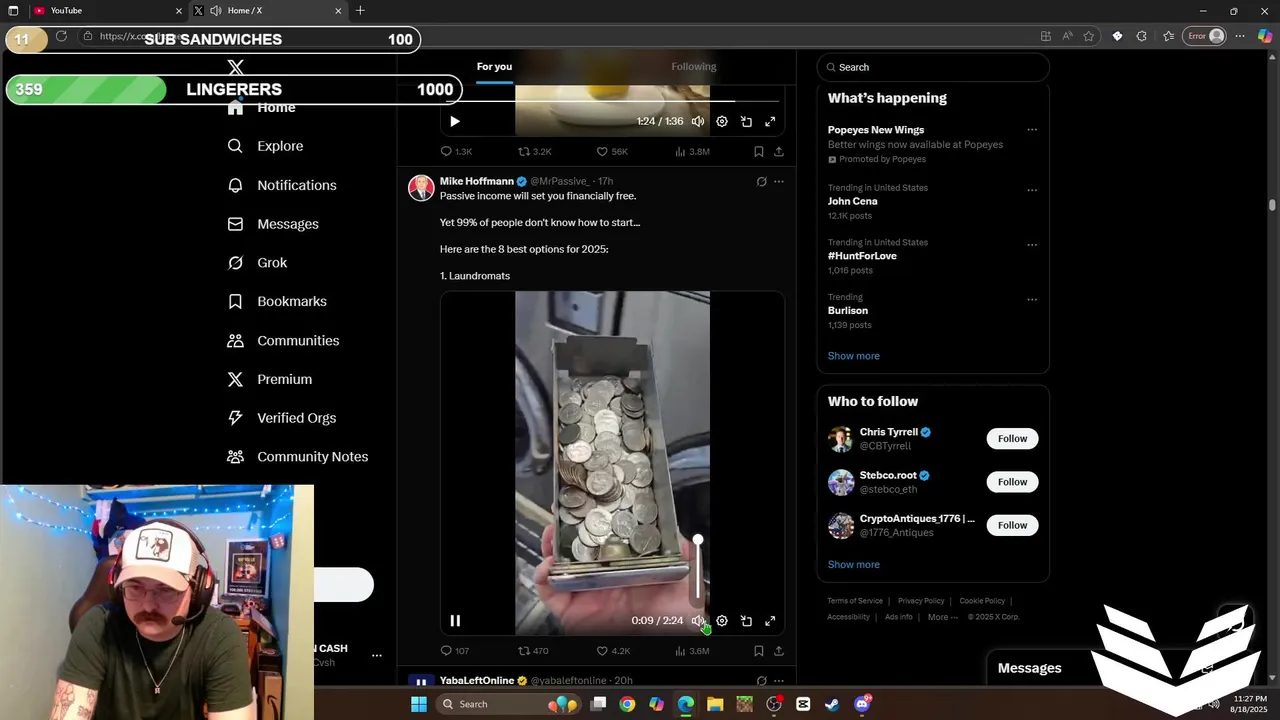
Task: Enter fullscreen on the 2:24 video
Action: [770, 621]
